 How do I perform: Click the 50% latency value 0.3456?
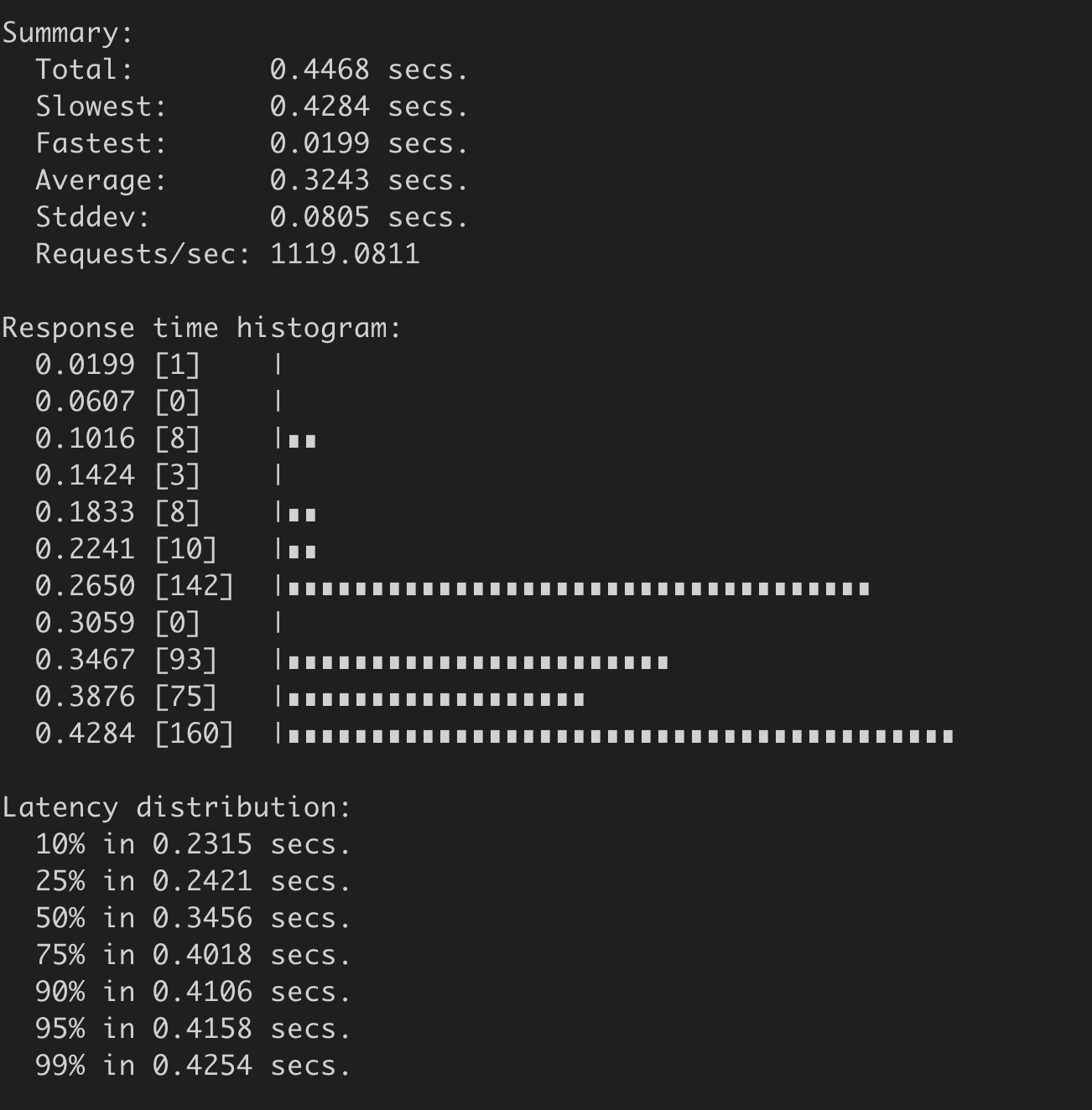202,918
